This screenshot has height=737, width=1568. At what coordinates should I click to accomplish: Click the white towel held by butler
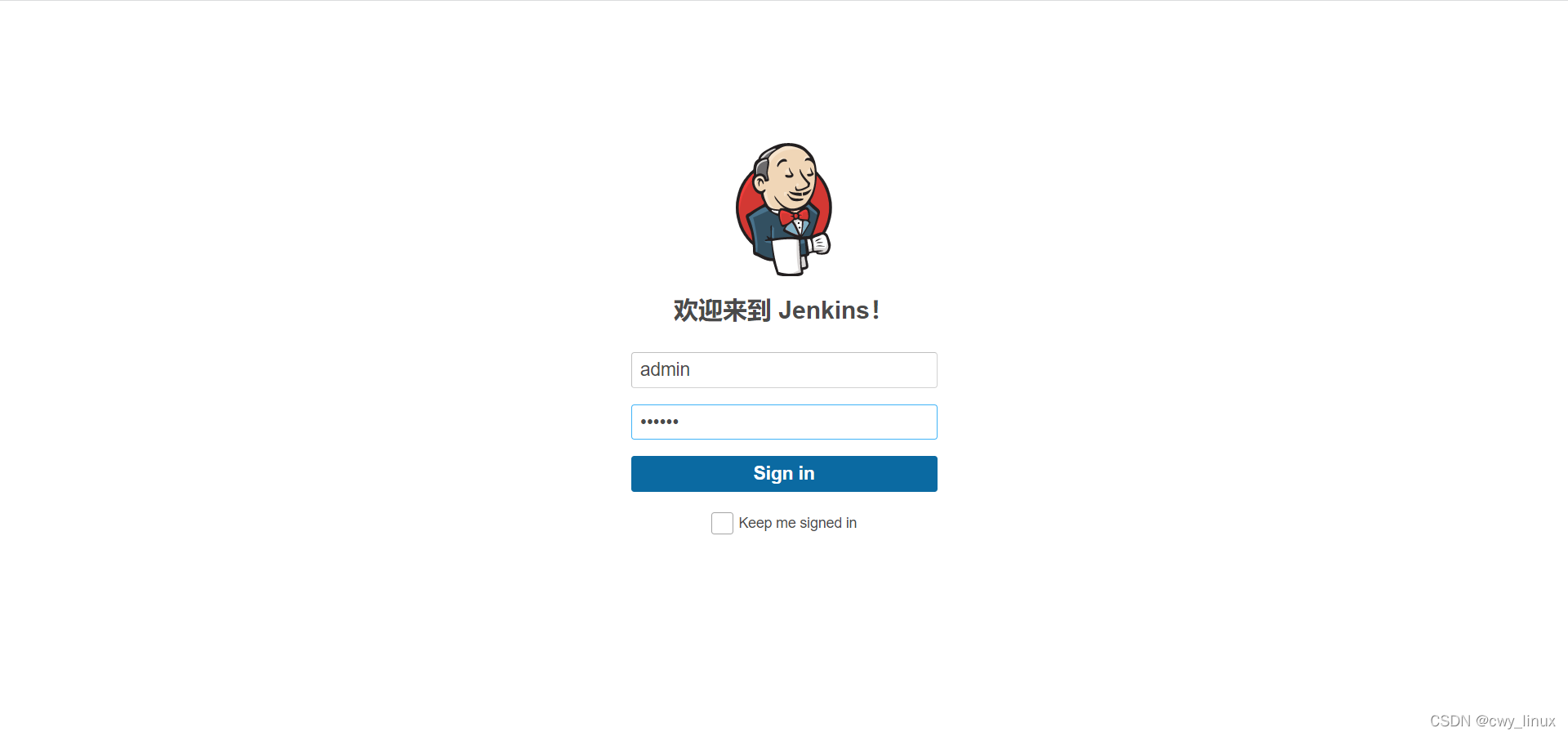point(789,256)
